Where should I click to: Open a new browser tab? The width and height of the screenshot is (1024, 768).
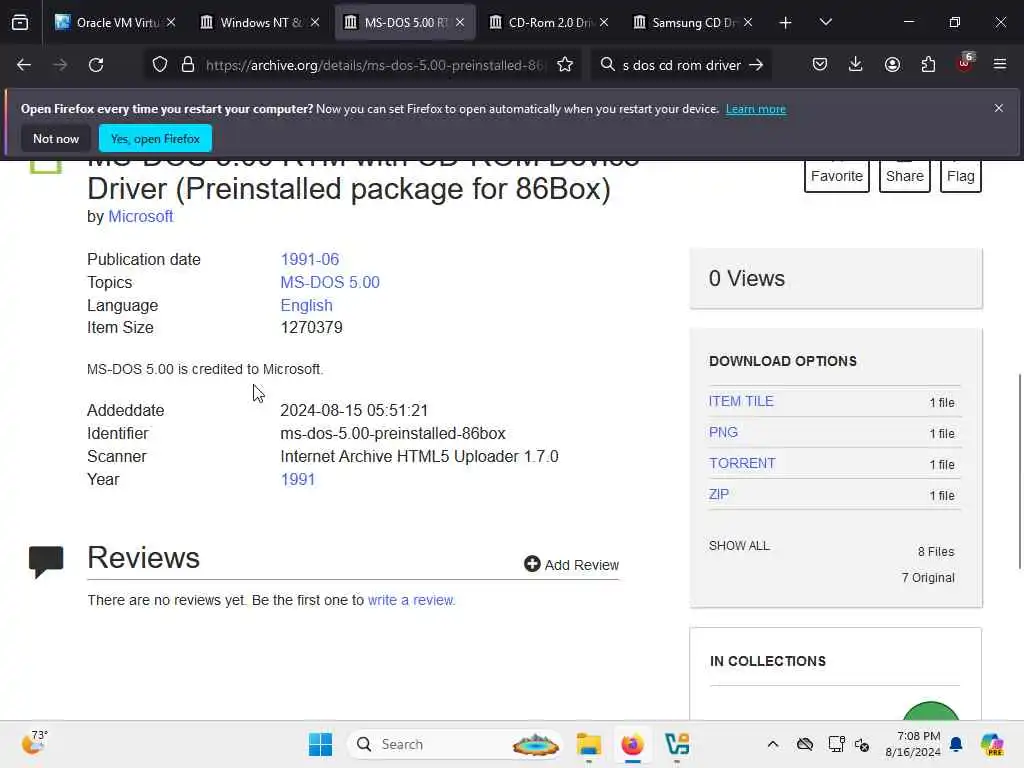click(786, 23)
